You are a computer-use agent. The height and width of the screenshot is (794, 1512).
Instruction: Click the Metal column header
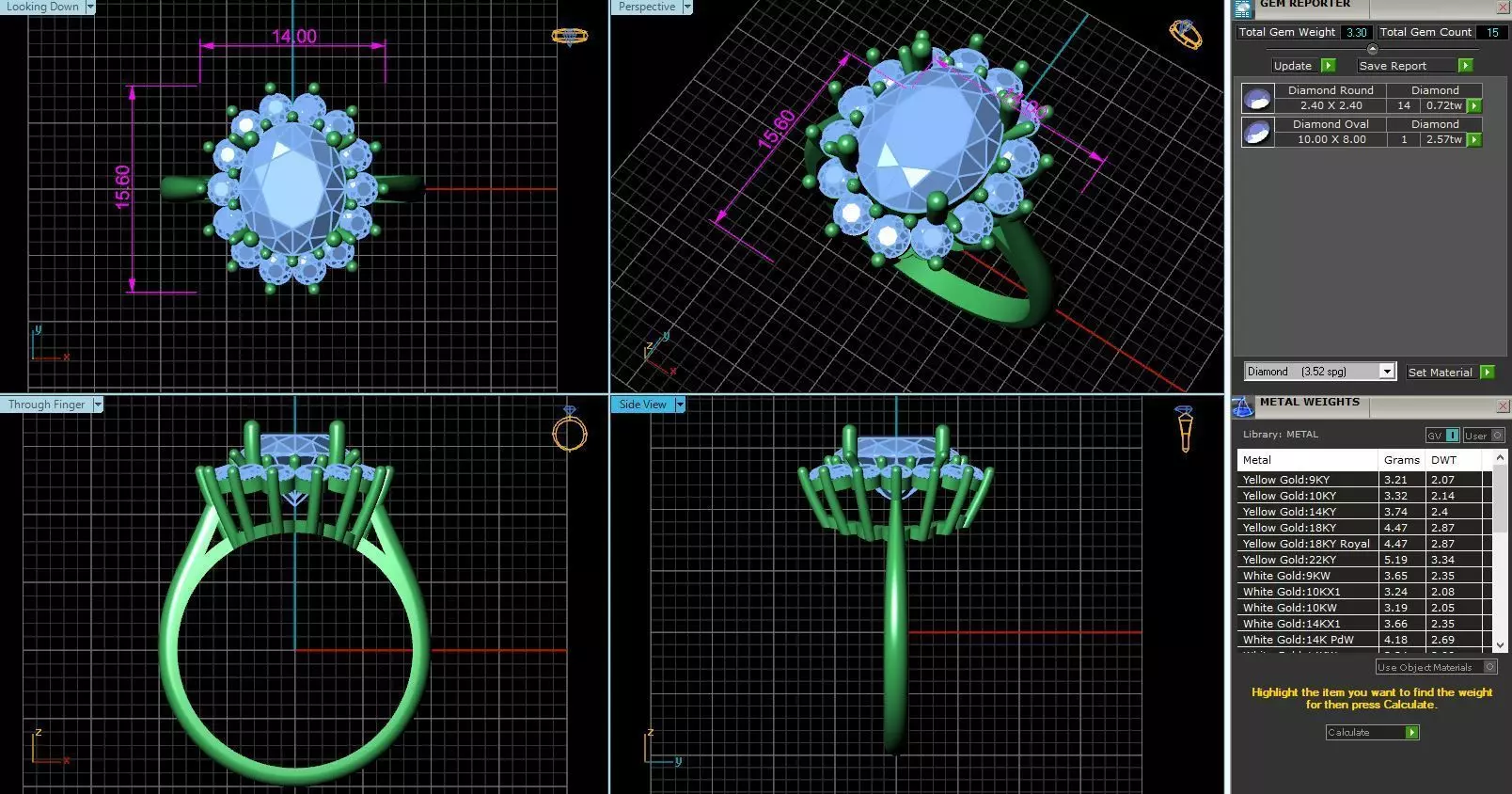coord(1308,460)
